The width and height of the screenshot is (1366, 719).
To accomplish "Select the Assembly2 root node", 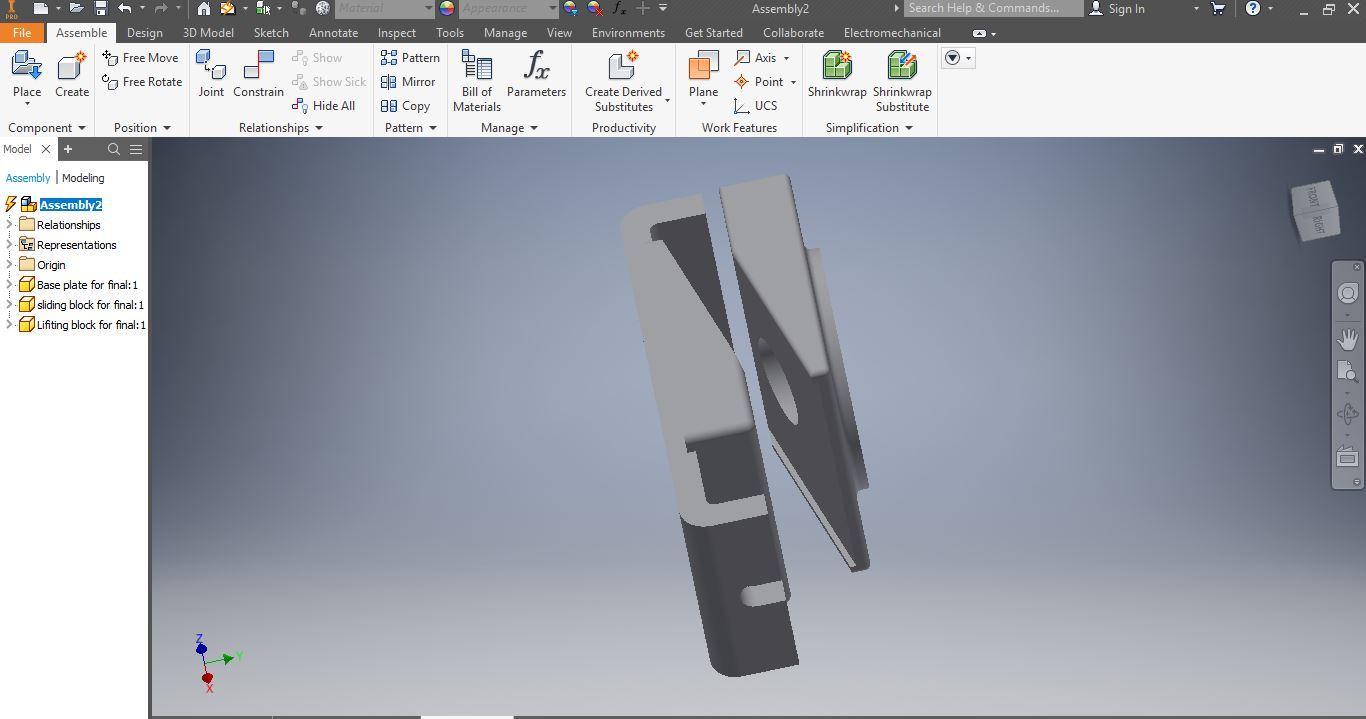I will tap(70, 205).
